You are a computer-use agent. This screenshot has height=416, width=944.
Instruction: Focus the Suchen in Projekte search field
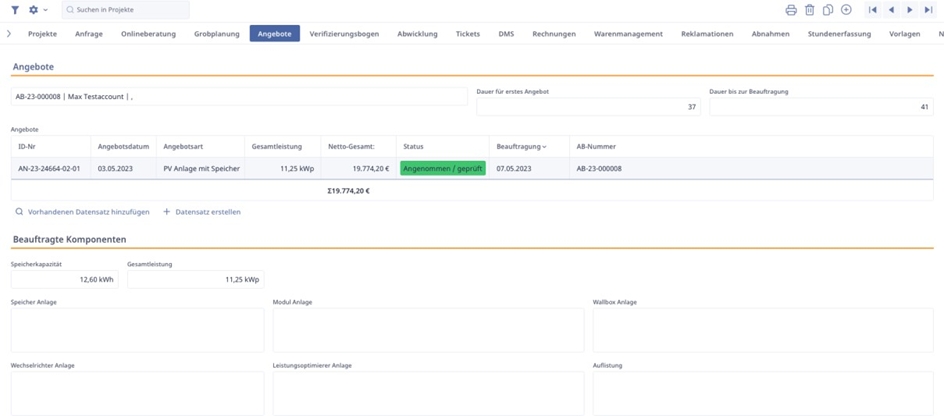click(x=125, y=10)
